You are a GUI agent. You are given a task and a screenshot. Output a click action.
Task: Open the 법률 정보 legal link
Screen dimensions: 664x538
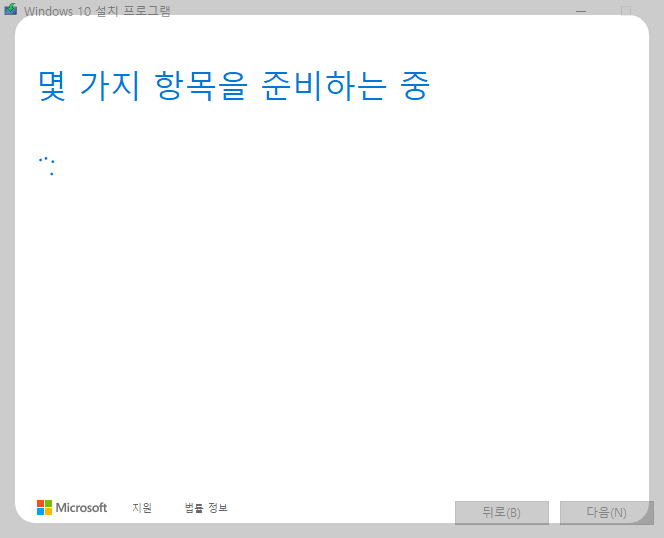206,507
